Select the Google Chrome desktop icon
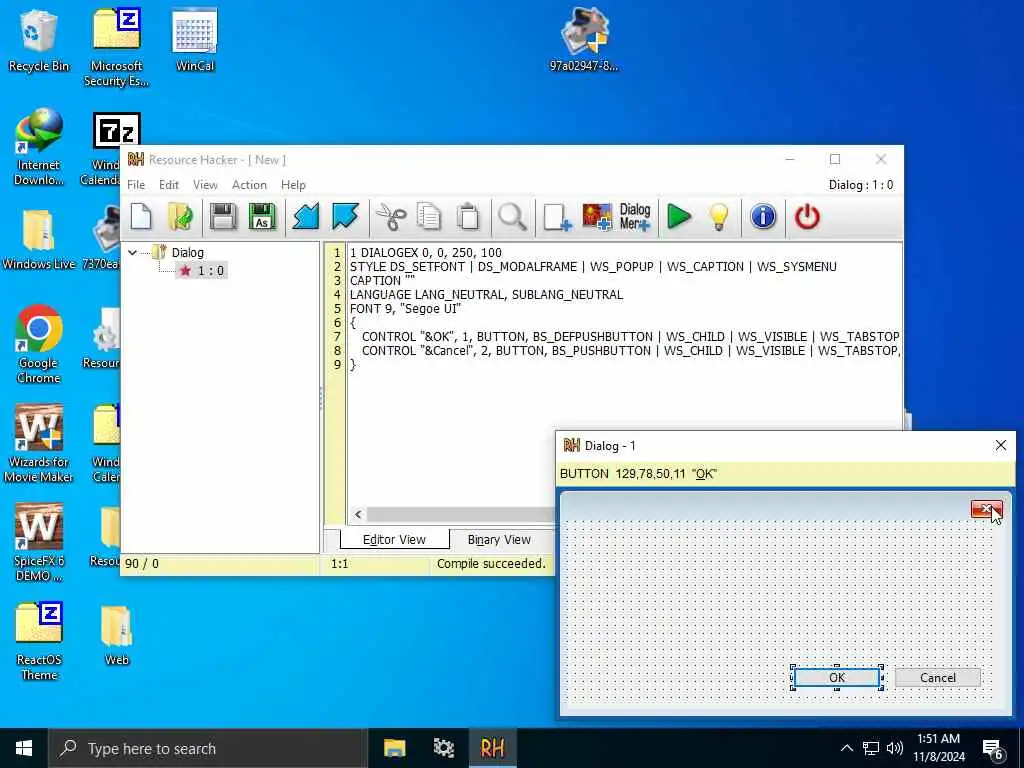 39,344
